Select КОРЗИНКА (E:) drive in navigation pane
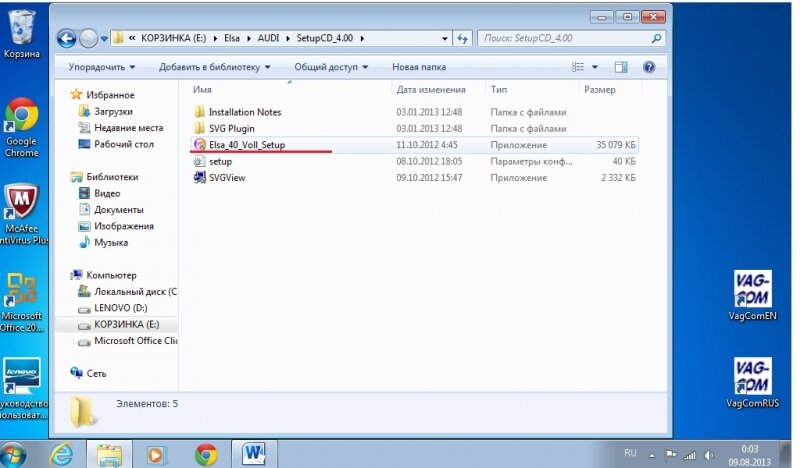800x468 pixels. click(x=127, y=324)
